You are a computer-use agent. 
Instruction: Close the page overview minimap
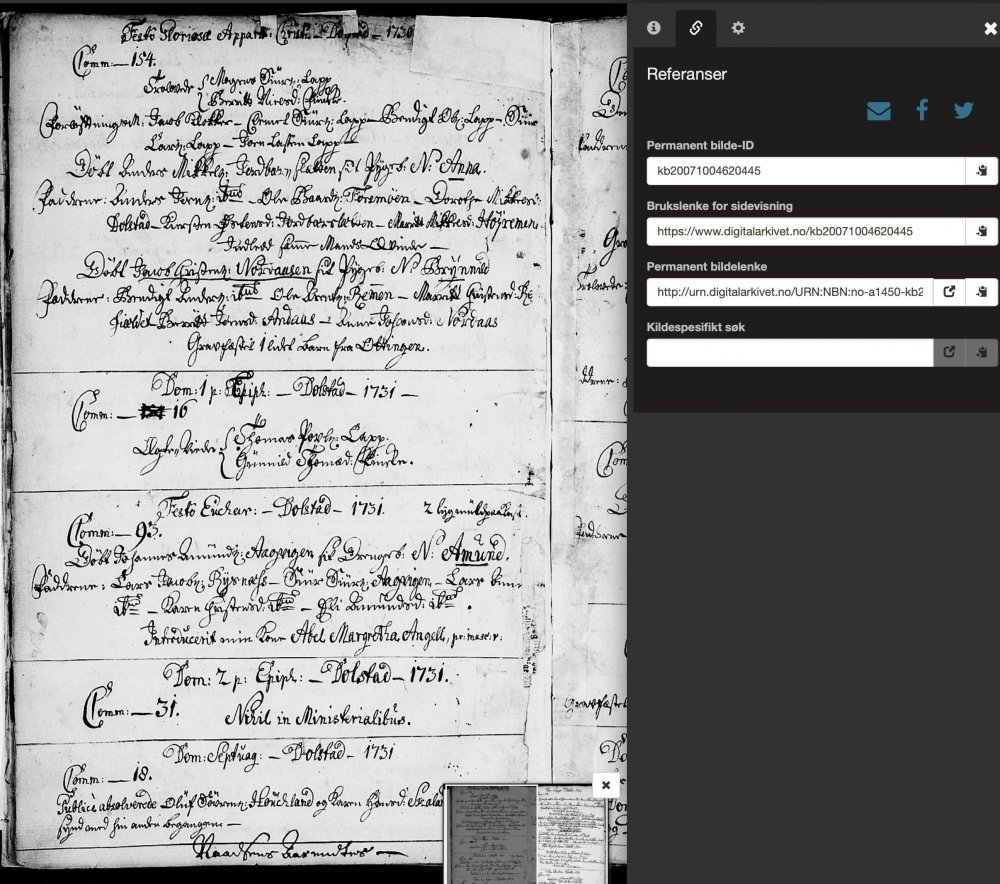(605, 785)
